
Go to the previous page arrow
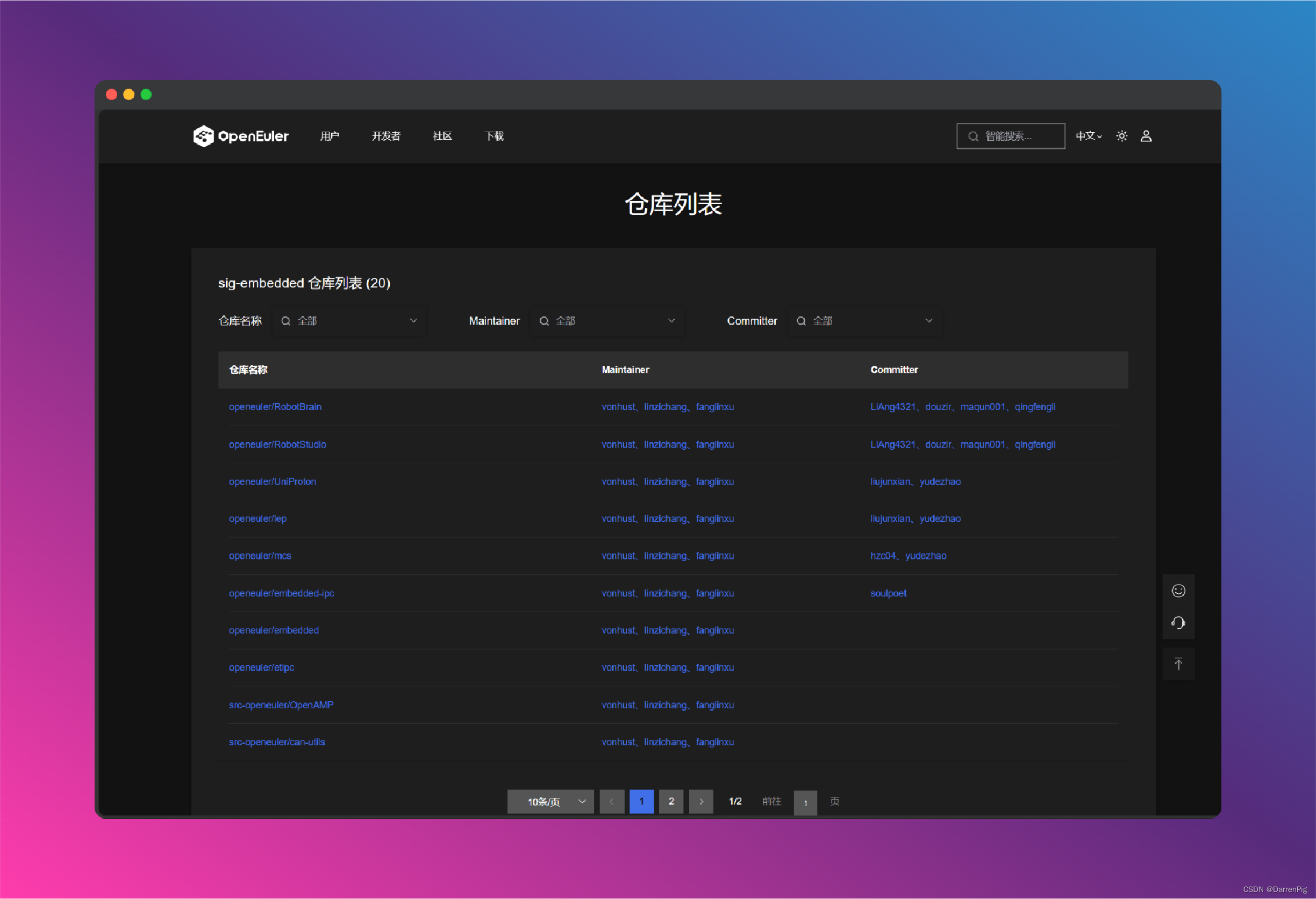pyautogui.click(x=612, y=802)
